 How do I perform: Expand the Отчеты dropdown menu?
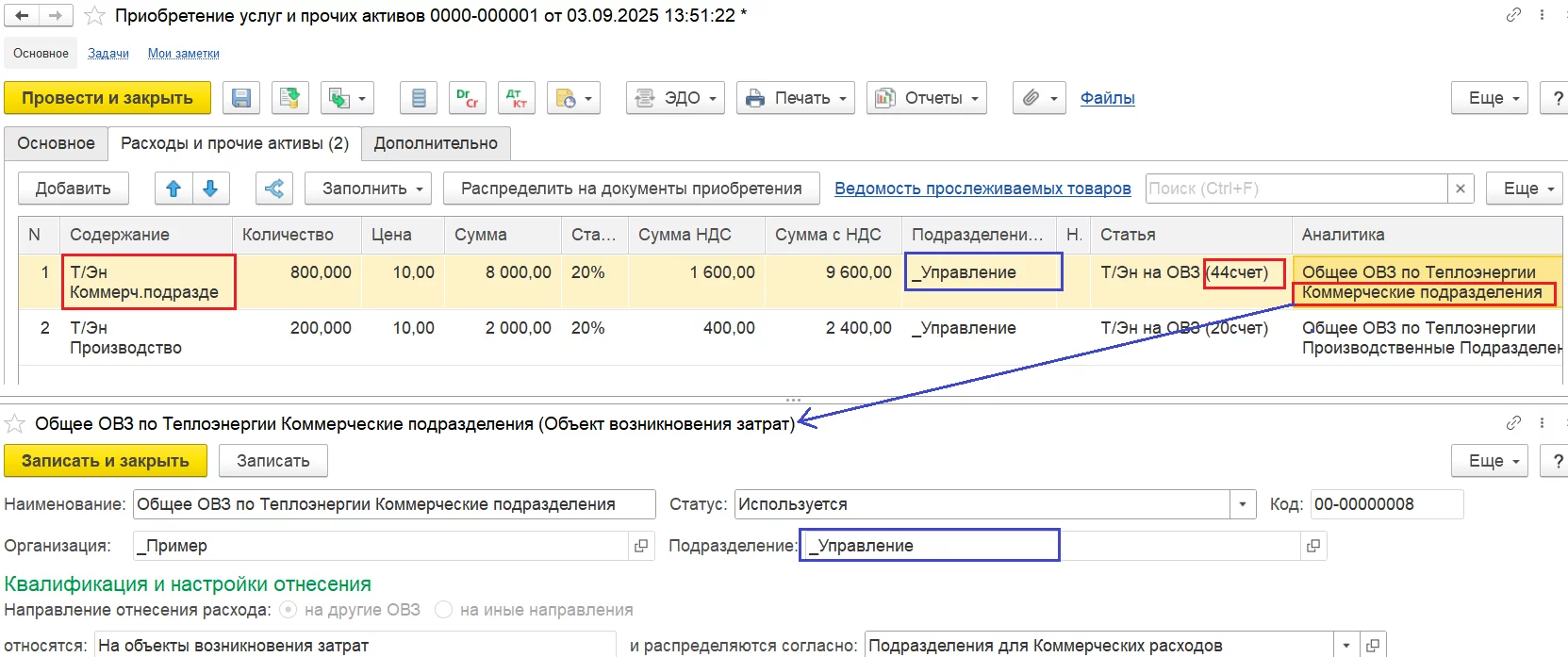tap(927, 98)
